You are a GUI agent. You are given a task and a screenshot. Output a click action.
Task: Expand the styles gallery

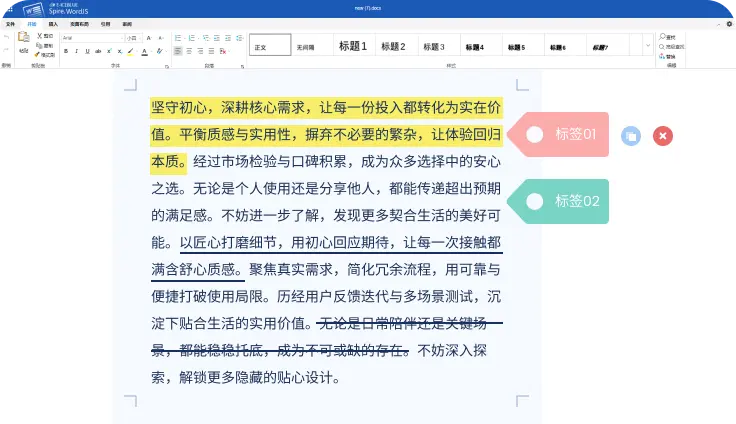(648, 45)
